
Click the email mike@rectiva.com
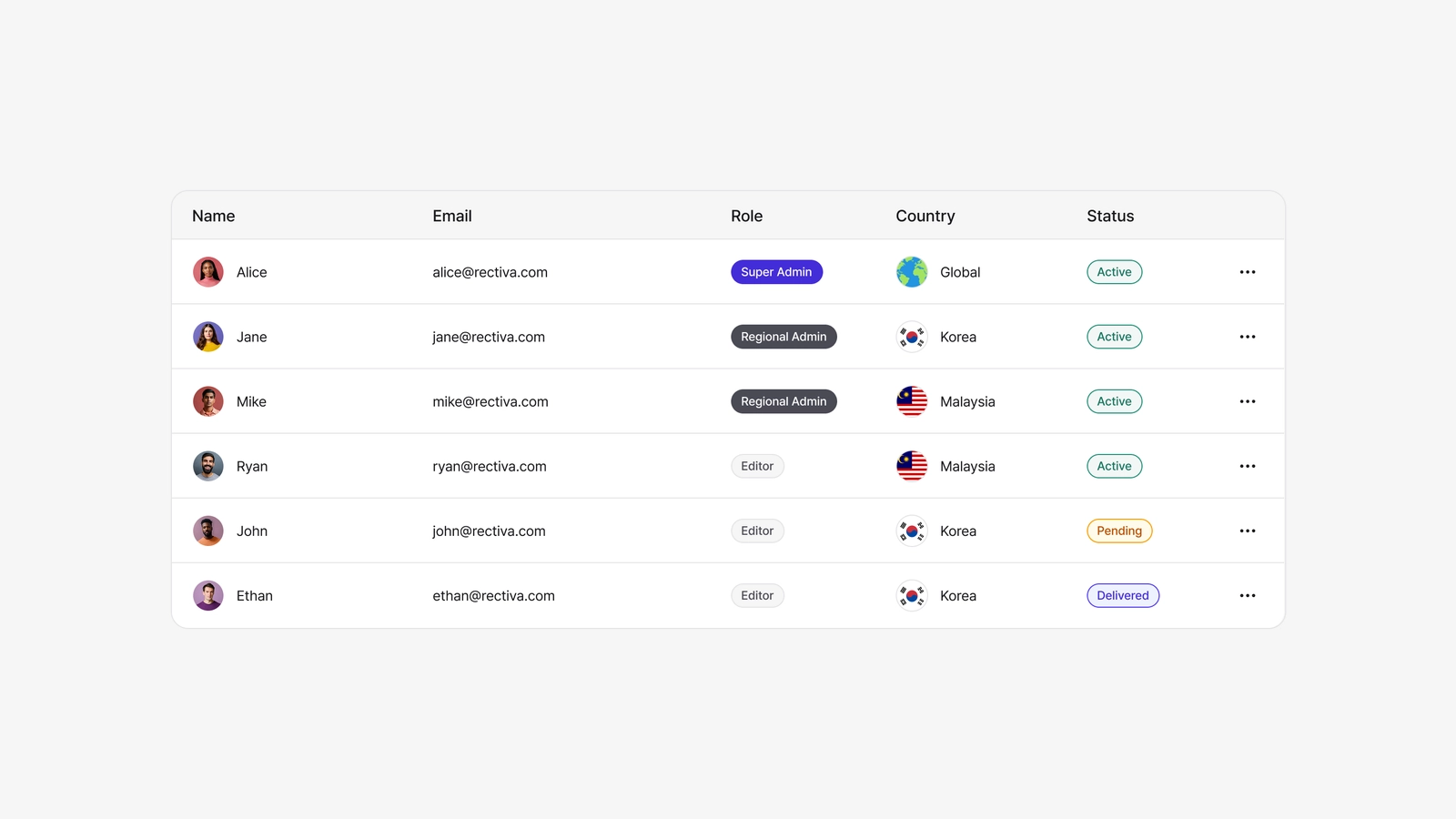(x=490, y=401)
